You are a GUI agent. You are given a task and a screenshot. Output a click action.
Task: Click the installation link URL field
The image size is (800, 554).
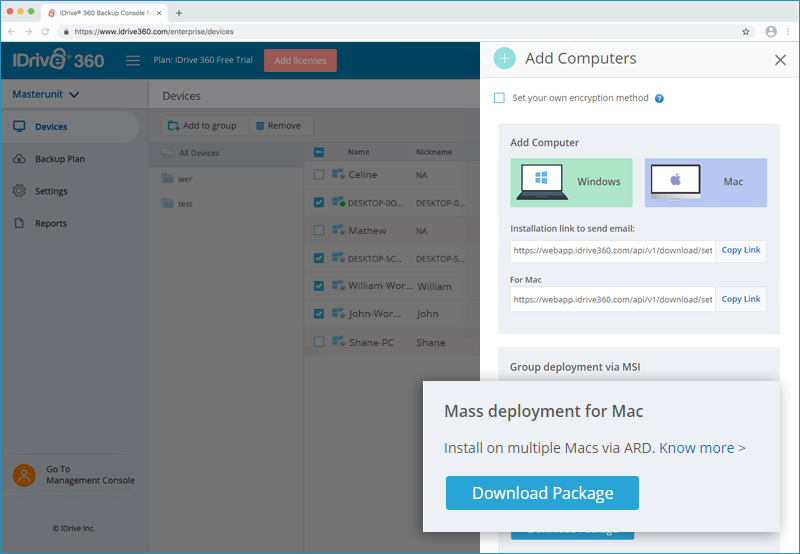(x=613, y=250)
